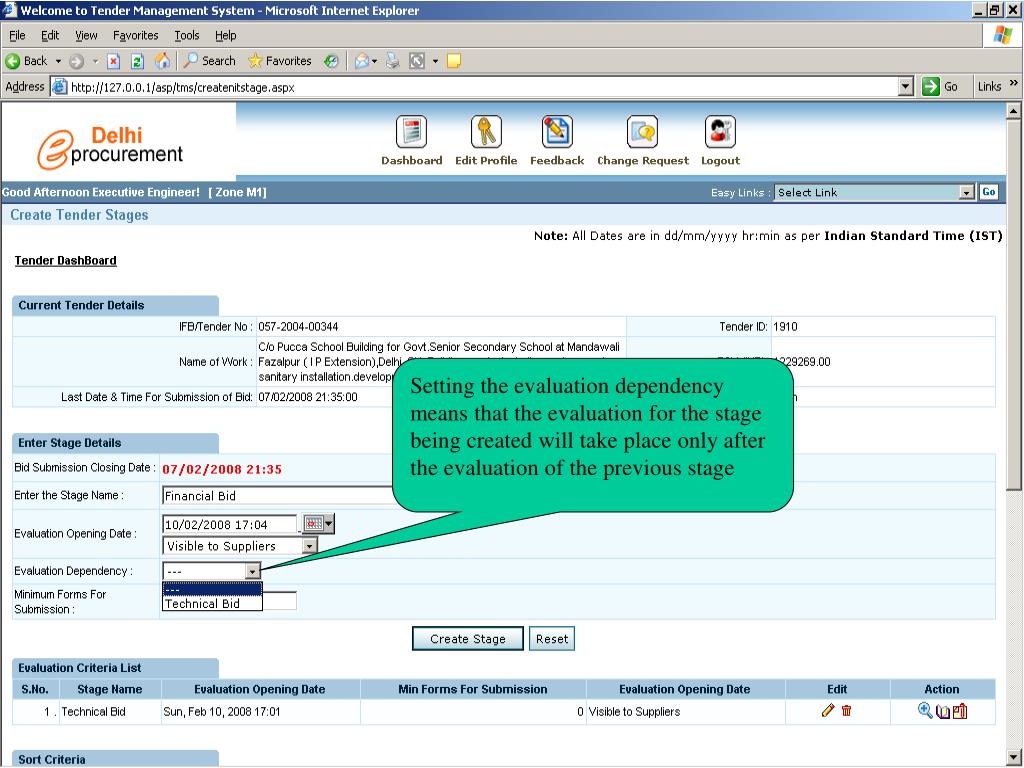This screenshot has width=1024, height=768.
Task: Click the browser Forward arrow
Action: point(76,61)
